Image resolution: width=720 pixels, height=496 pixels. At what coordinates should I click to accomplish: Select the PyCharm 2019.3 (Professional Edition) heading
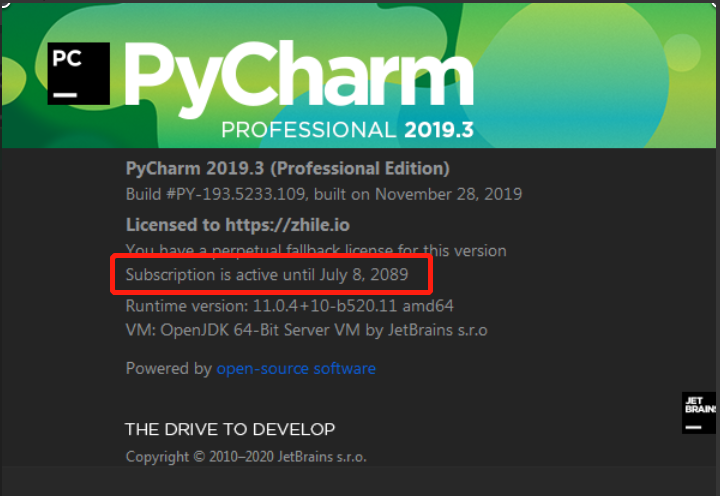point(287,168)
